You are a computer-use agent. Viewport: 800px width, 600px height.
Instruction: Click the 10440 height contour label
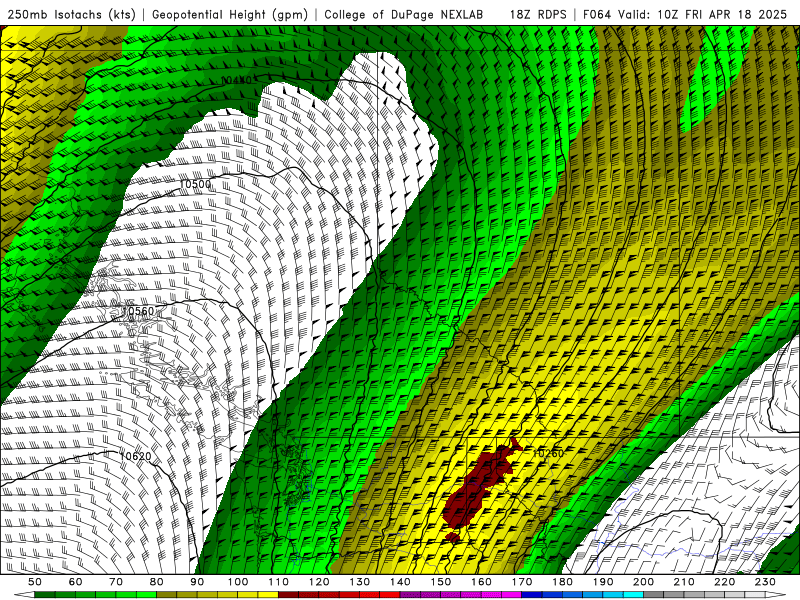point(237,80)
